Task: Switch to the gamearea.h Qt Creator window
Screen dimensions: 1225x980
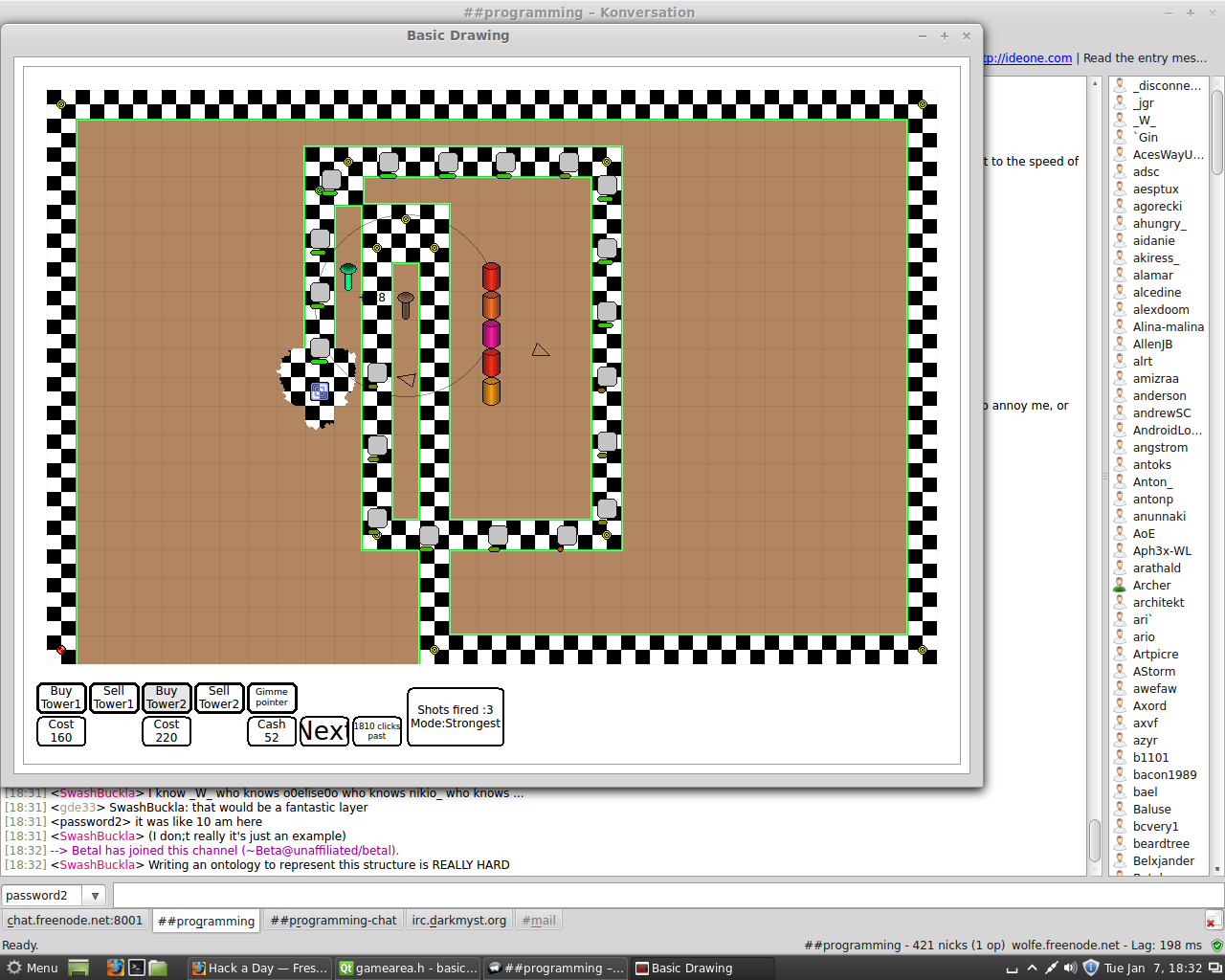Action: 409,968
